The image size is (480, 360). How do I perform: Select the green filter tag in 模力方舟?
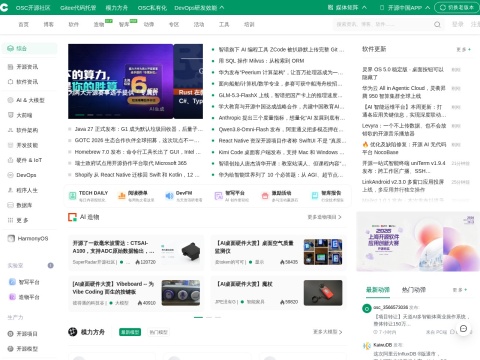130,332
